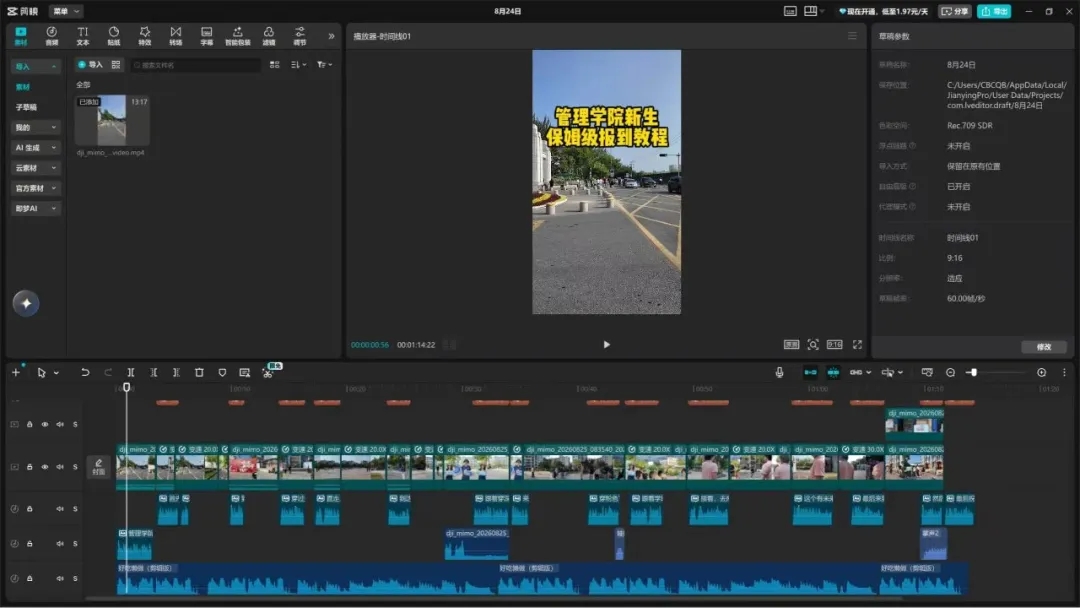Open the 菜单 menu in title bar
The height and width of the screenshot is (608, 1080).
tap(65, 11)
